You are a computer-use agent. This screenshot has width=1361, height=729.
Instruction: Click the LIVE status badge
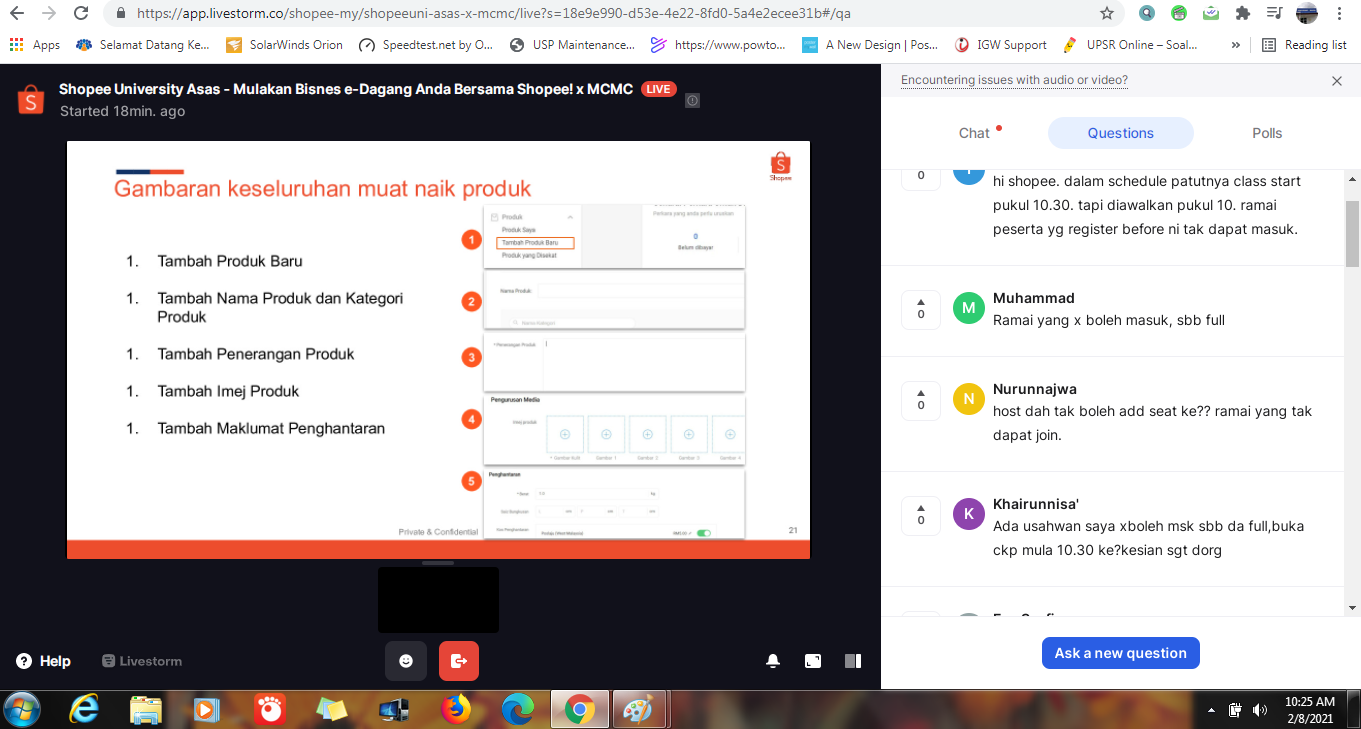pos(658,89)
